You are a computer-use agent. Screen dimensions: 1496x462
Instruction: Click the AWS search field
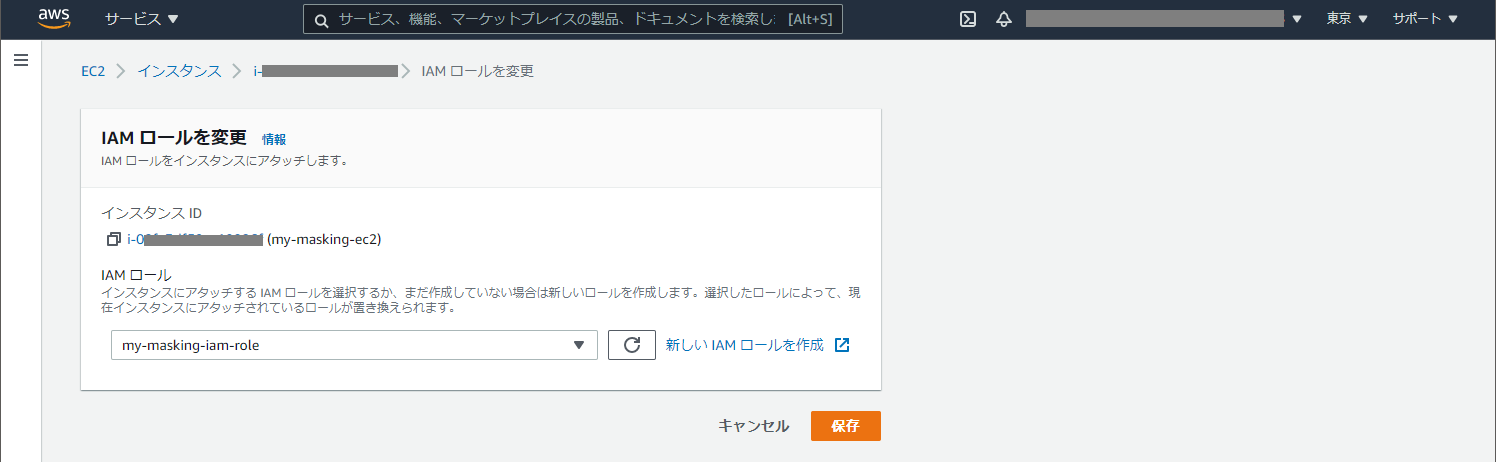point(573,19)
